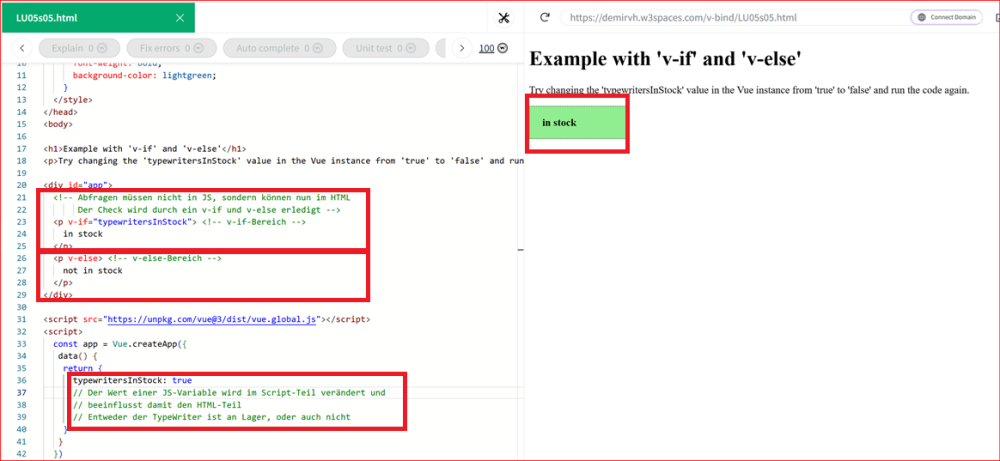
Task: Close the LU05s05.html file tab
Action: pos(180,17)
